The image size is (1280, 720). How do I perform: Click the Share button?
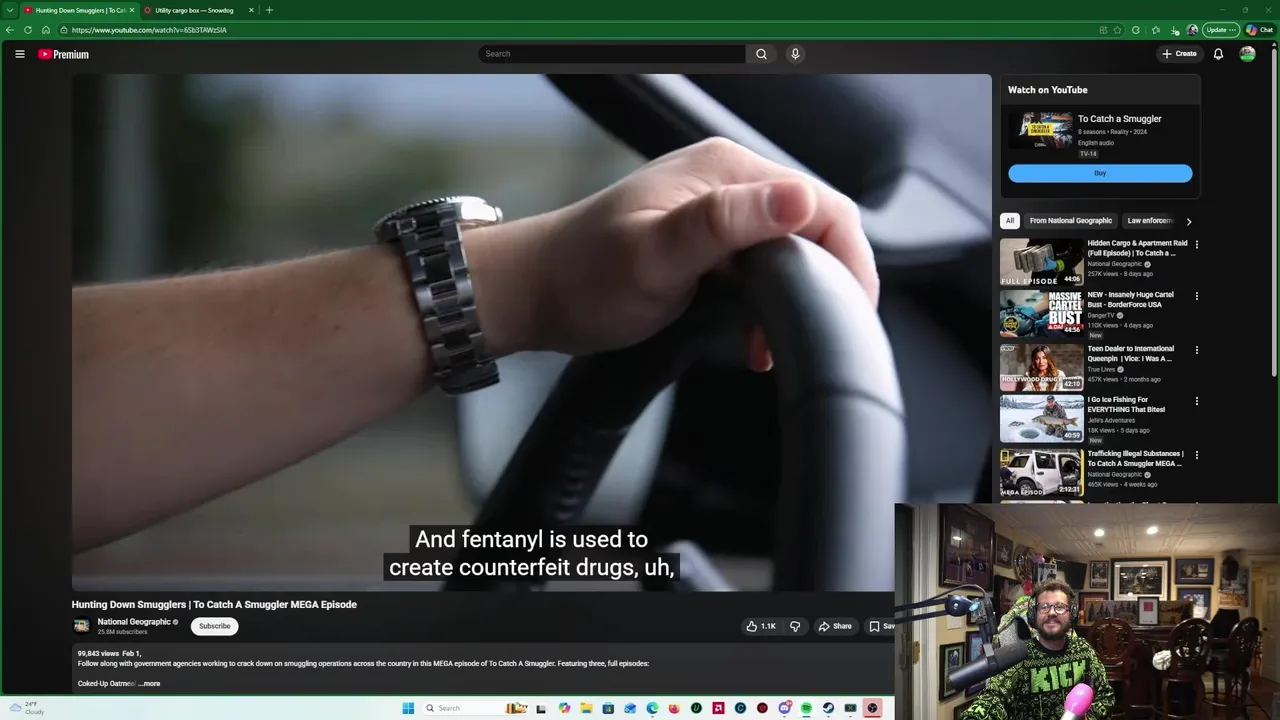tap(835, 626)
